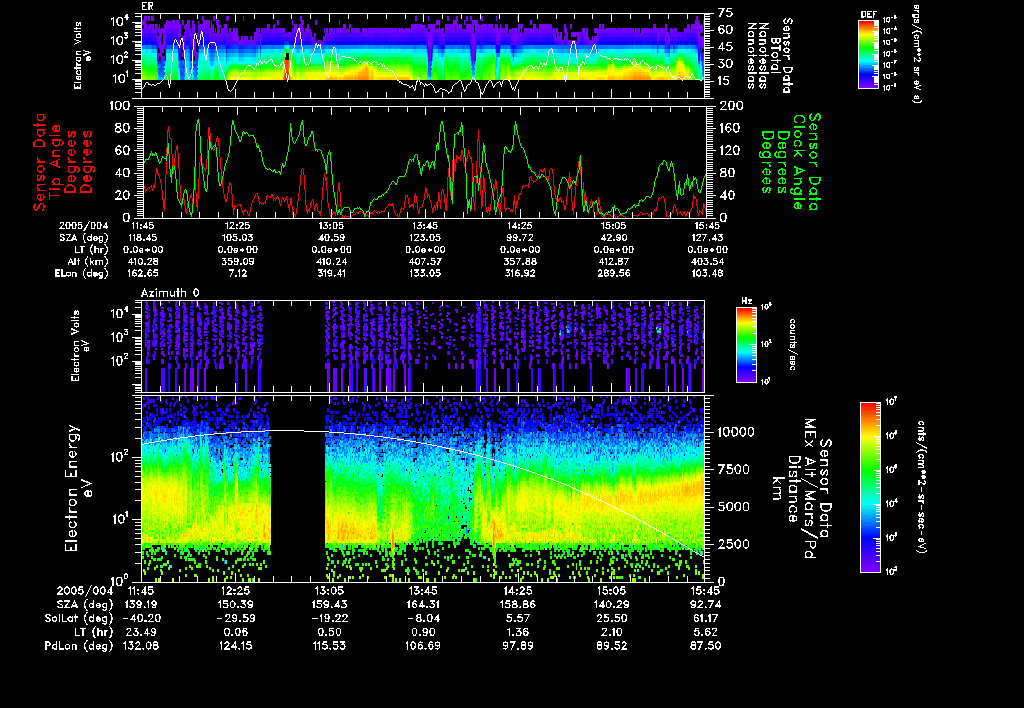Viewport: 1024px width, 708px height.
Task: Click the 'Alt (km)' row label
Action: coord(88,262)
